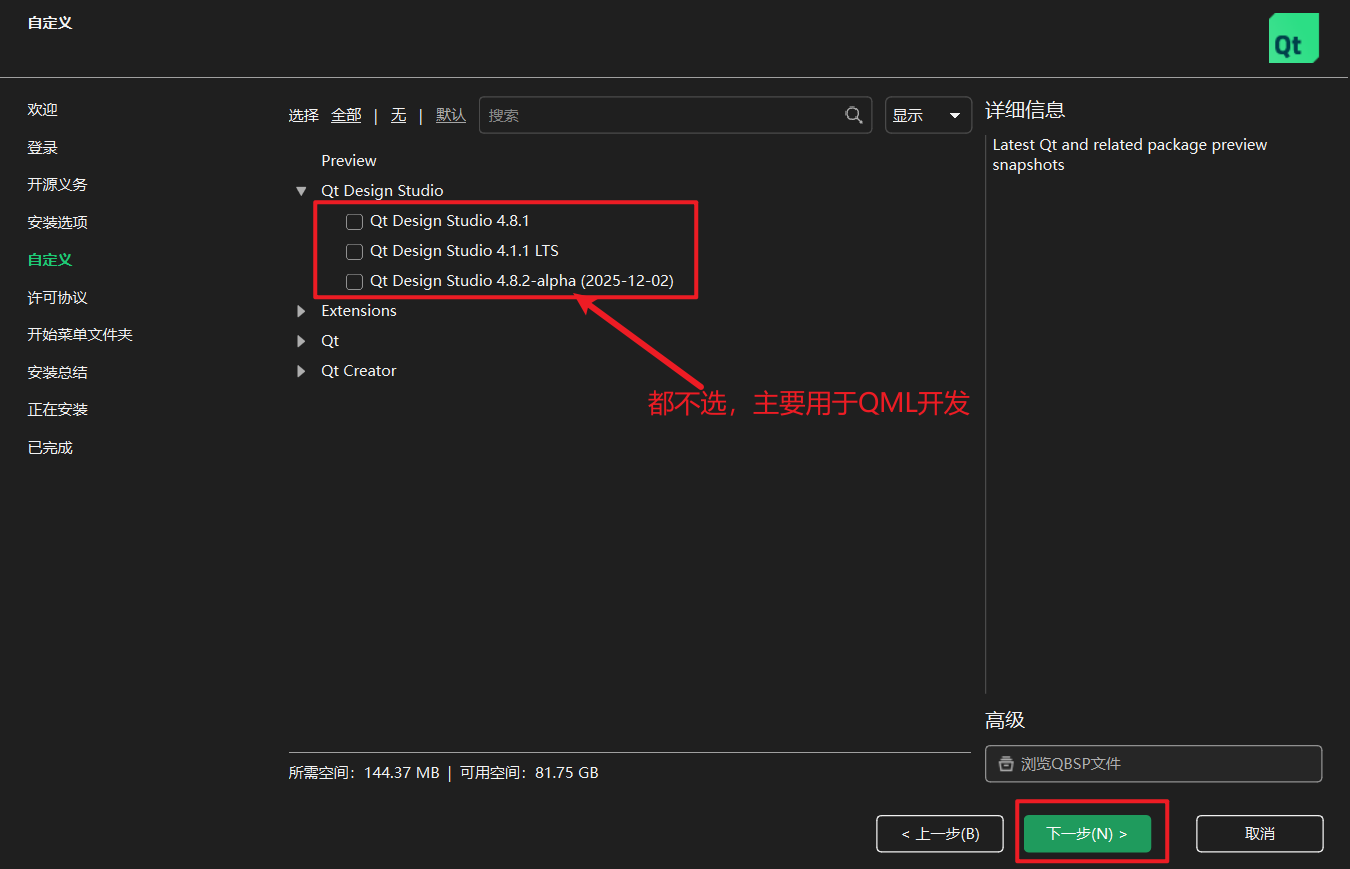This screenshot has height=869, width=1350.
Task: Check Qt Design Studio 4.1.1 LTS
Action: click(354, 251)
